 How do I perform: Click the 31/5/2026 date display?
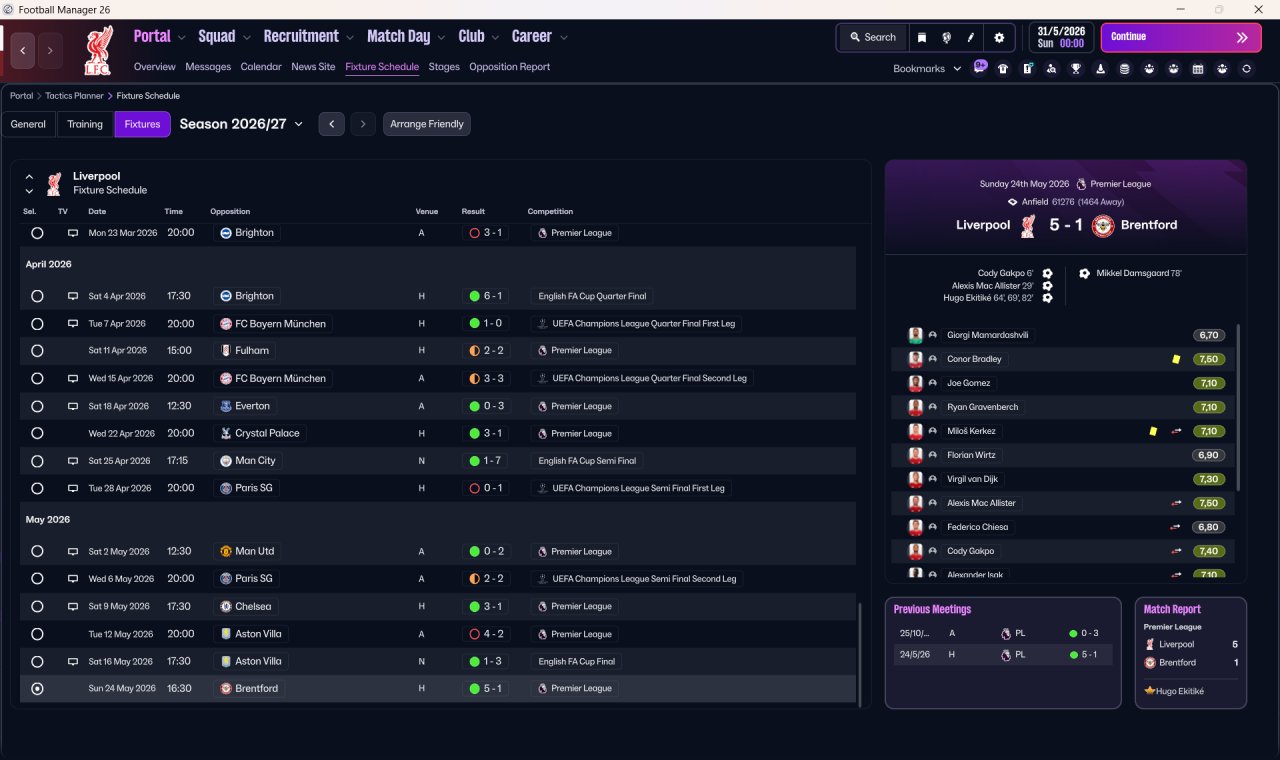1062,38
